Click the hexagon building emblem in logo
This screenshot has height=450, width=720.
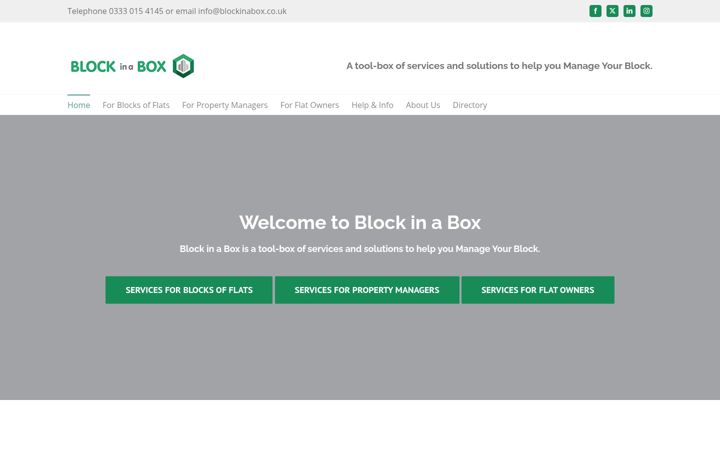pos(183,66)
